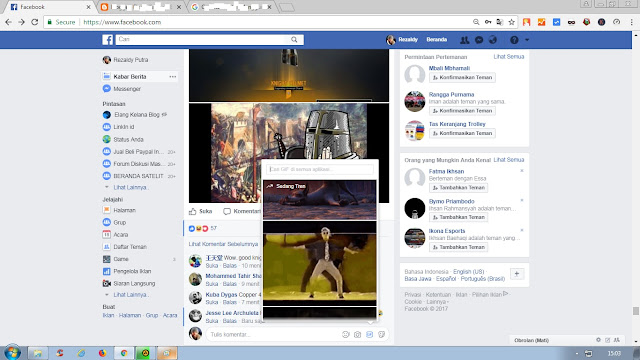
Task: Expand Lihat Lainnya under Pintasan
Action: [x=130, y=187]
